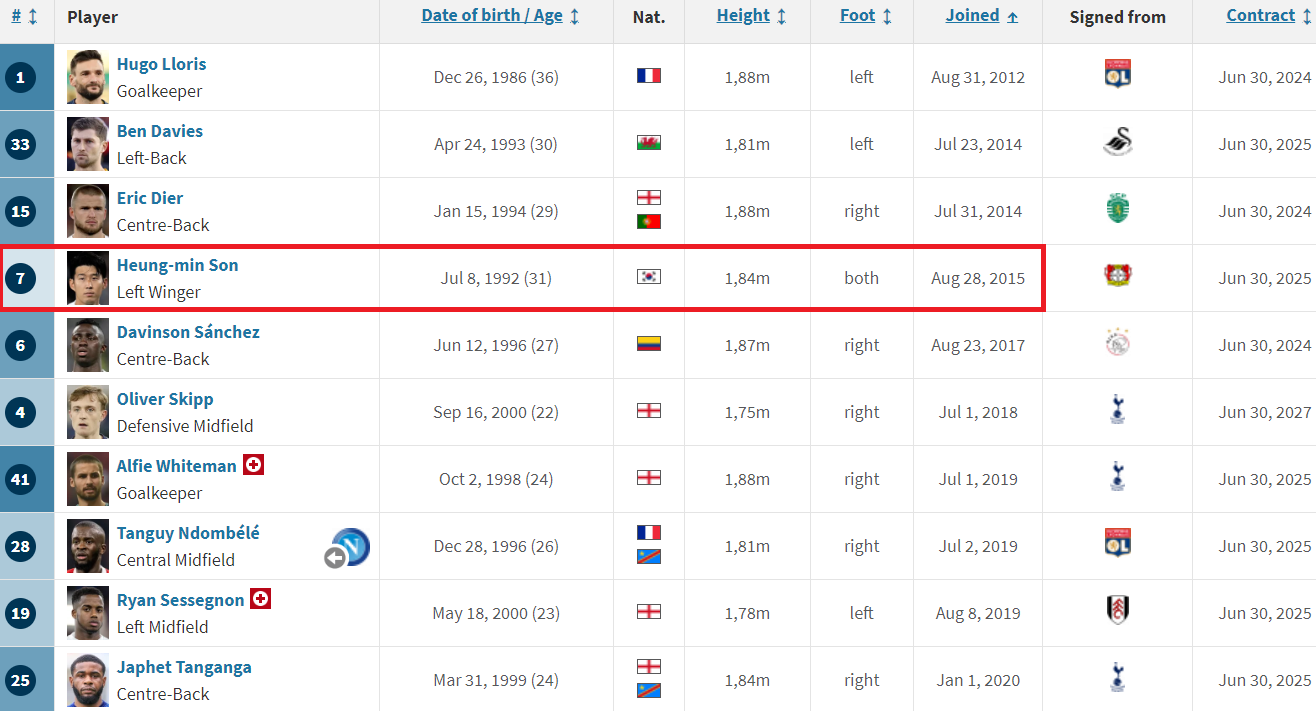The width and height of the screenshot is (1316, 711).
Task: Click Hugo Lloris portrait thumbnail
Action: [88, 77]
